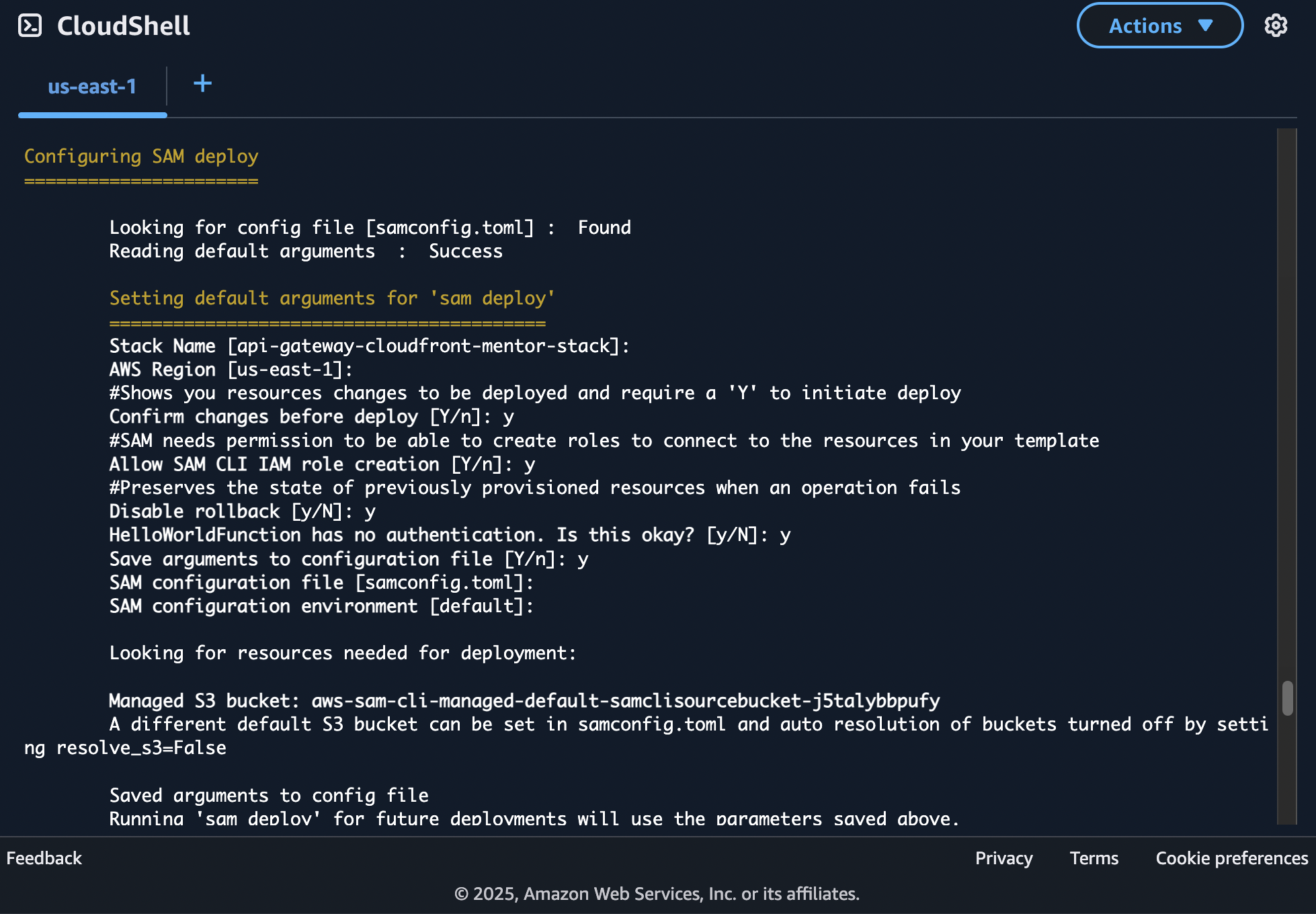
Task: Click the terminal scrollbar thumb
Action: 1287,698
